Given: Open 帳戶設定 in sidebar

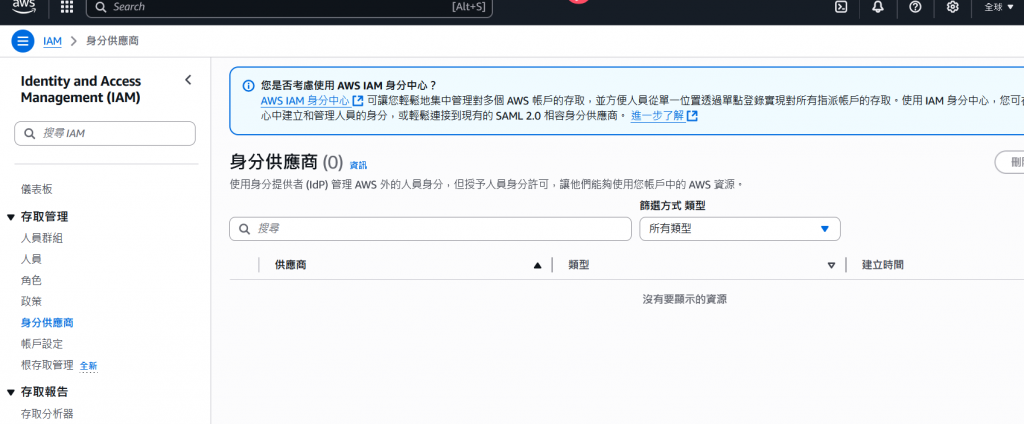Looking at the screenshot, I should pos(42,344).
